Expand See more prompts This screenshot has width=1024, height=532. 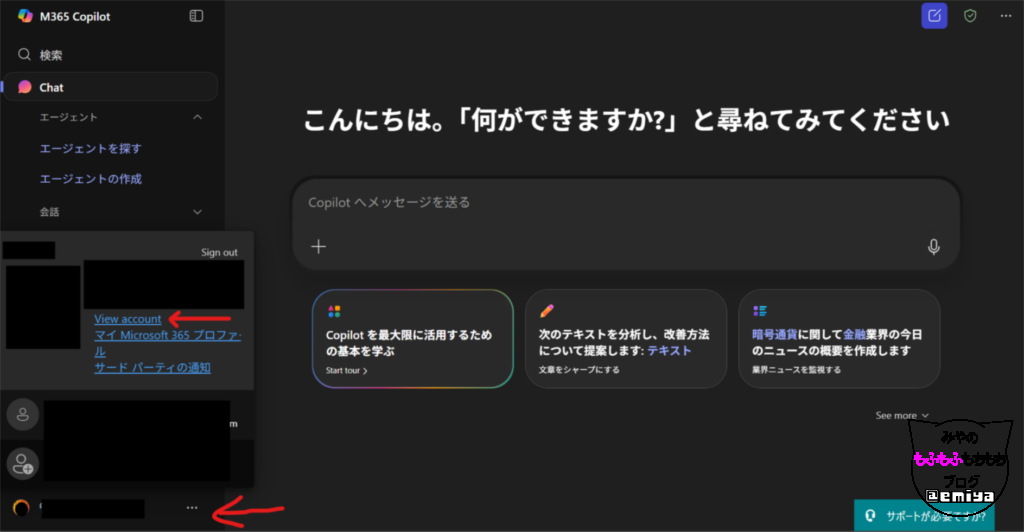pyautogui.click(x=902, y=415)
